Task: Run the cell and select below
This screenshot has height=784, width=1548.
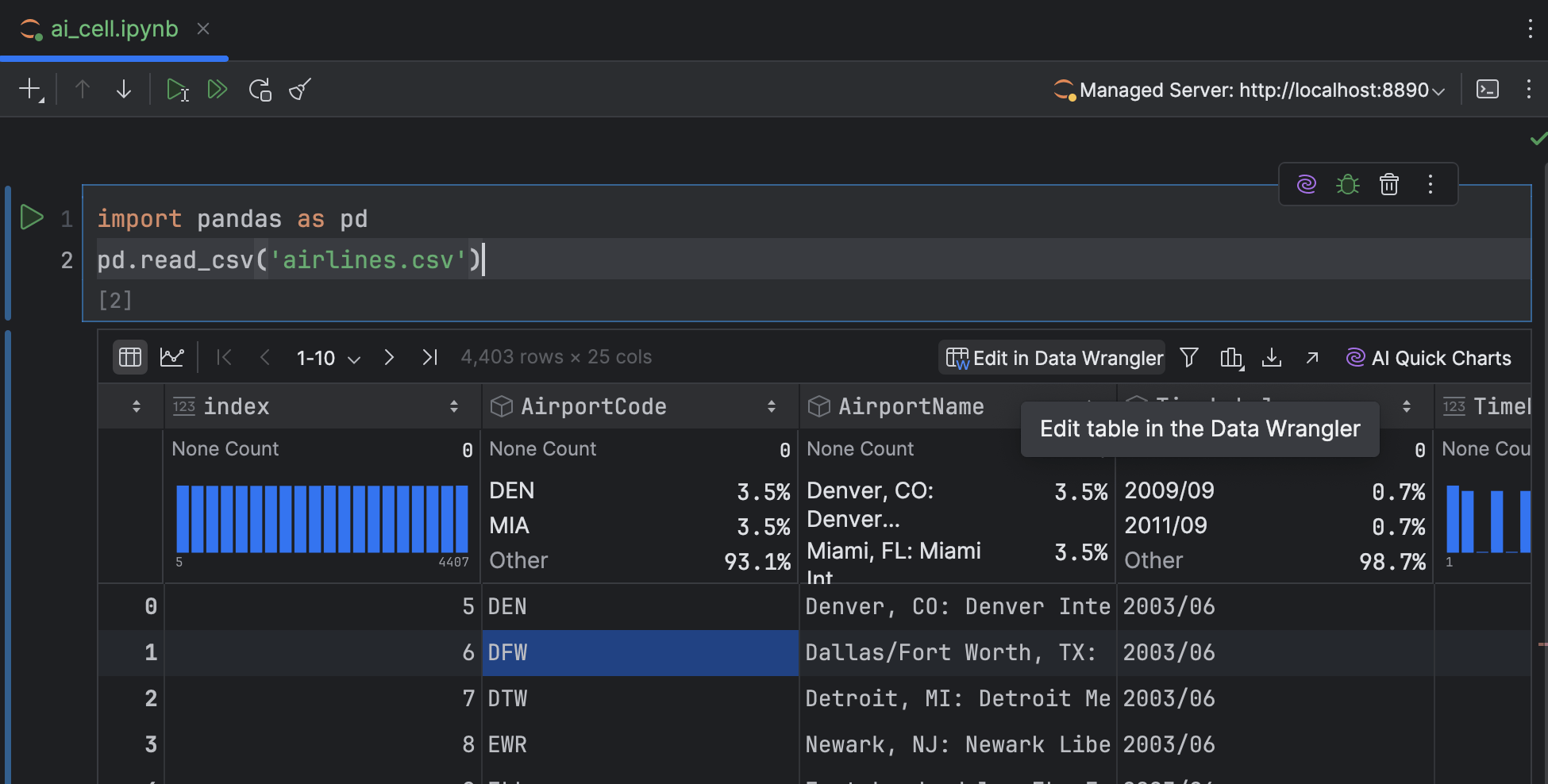Action: point(177,90)
